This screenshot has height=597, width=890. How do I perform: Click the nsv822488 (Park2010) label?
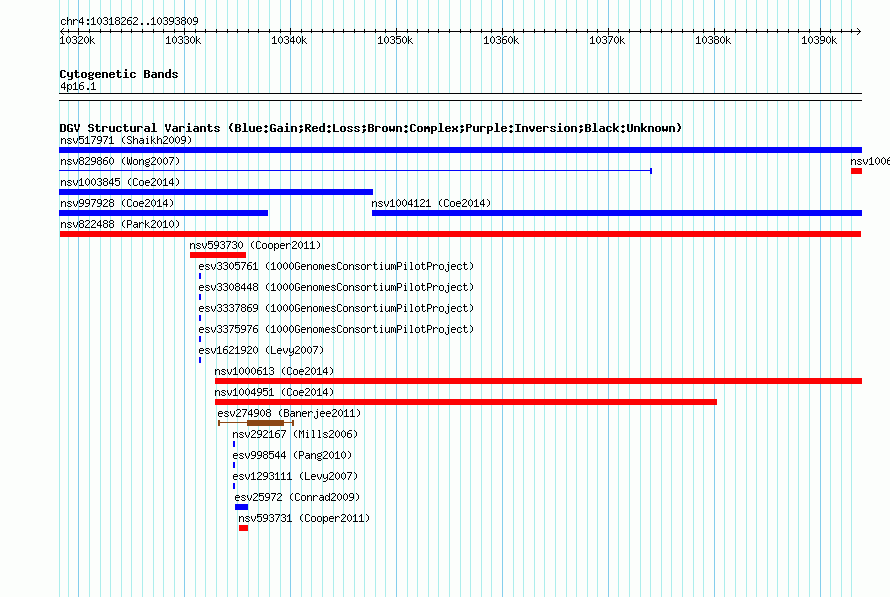pos(120,224)
